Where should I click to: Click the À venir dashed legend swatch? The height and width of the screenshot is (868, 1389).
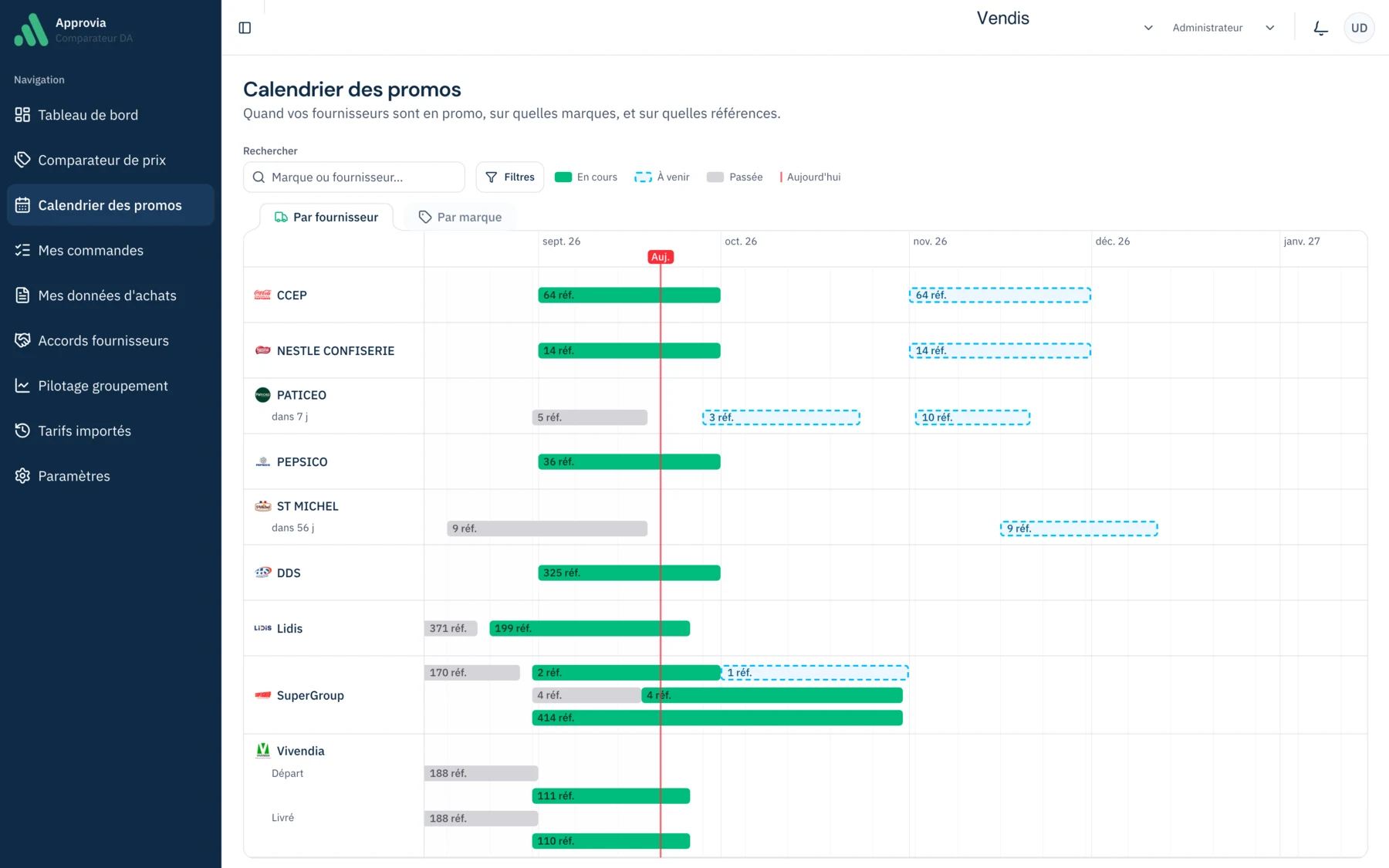coord(643,177)
